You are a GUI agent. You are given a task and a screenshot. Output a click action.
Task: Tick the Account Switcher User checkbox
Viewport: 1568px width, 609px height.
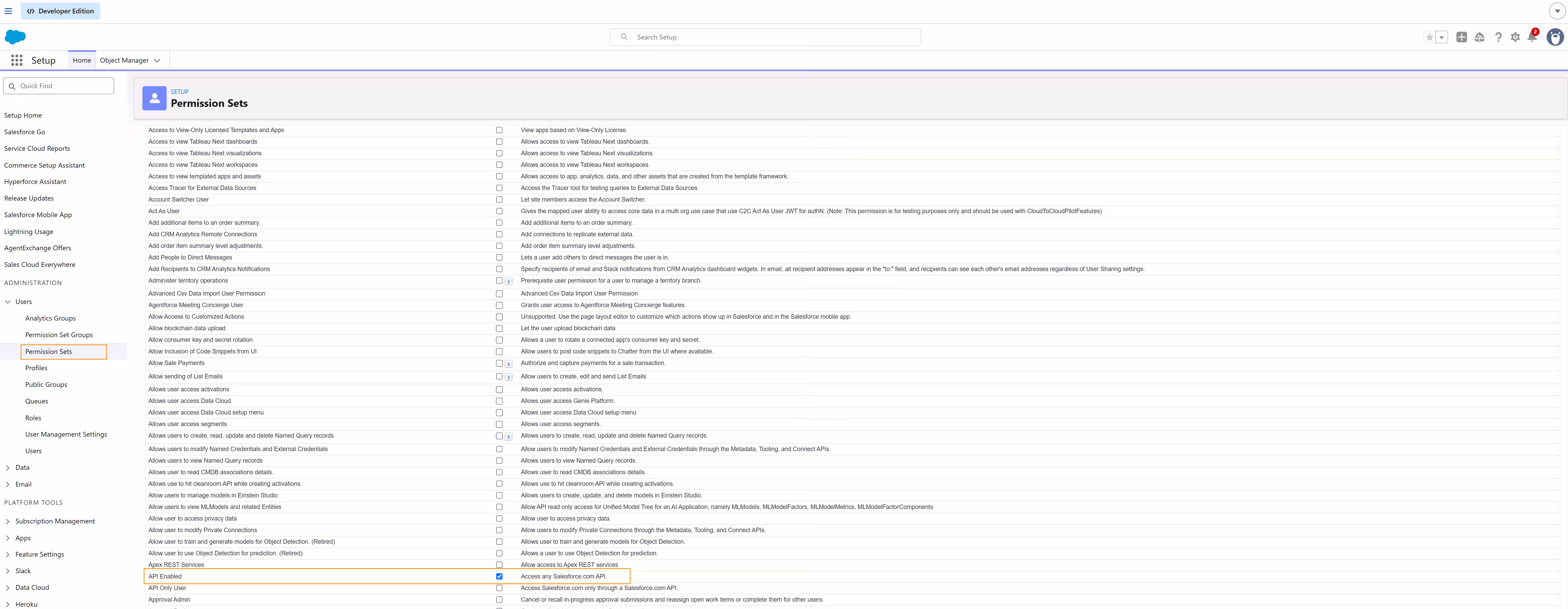pos(499,199)
